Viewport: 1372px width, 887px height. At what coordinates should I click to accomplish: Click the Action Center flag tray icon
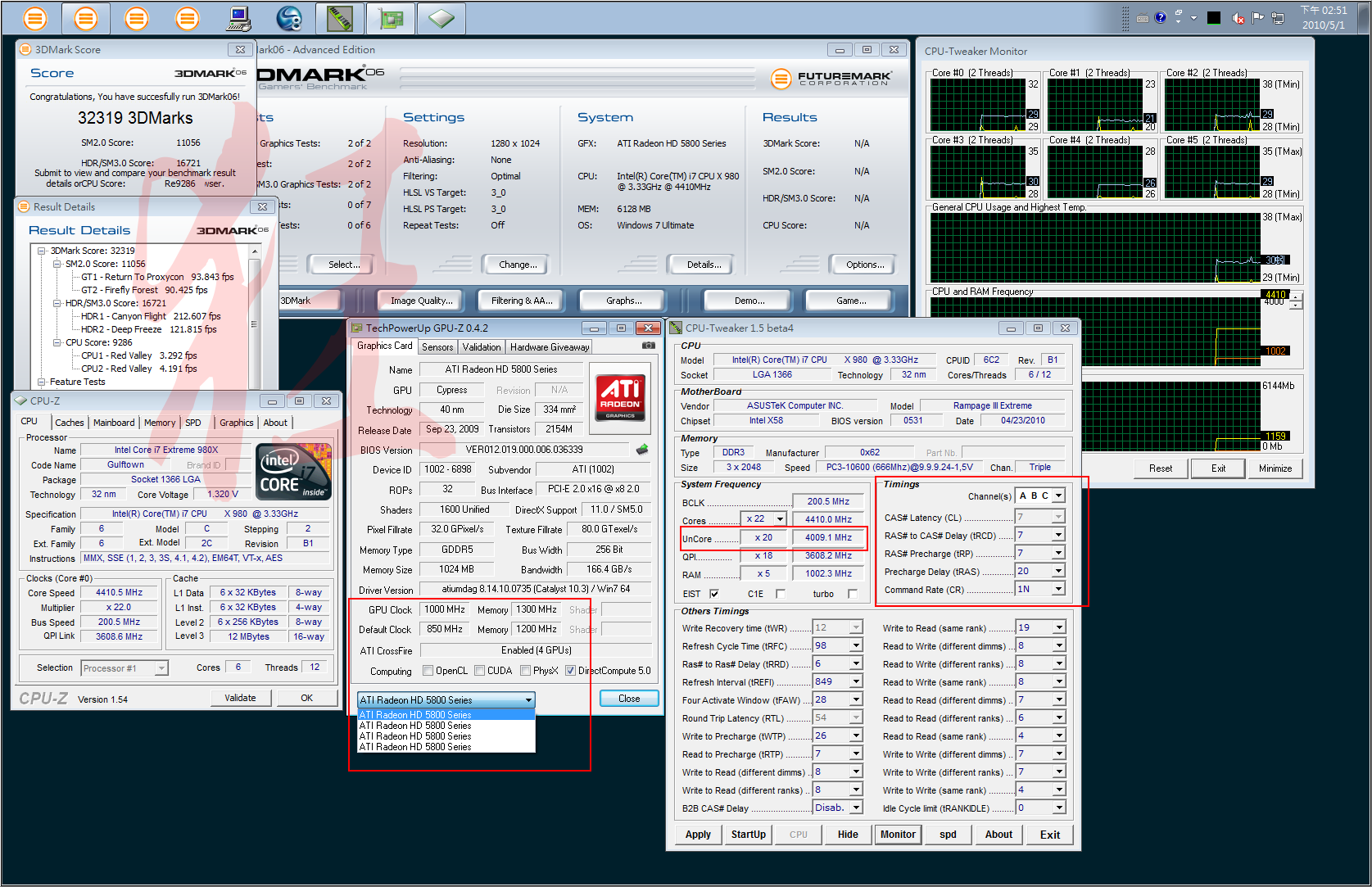tap(1257, 18)
